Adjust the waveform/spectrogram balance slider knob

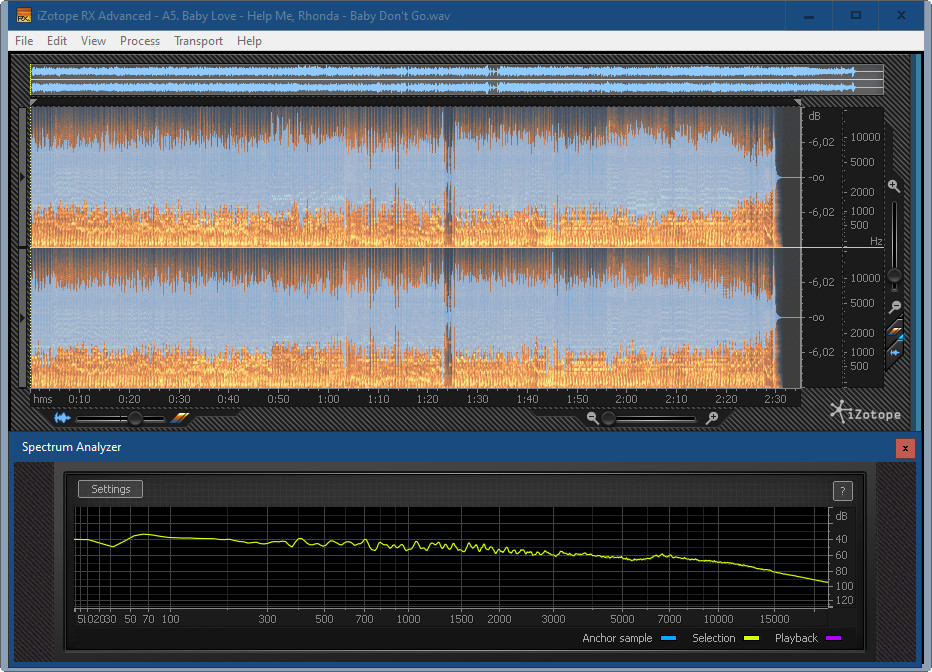click(x=136, y=419)
